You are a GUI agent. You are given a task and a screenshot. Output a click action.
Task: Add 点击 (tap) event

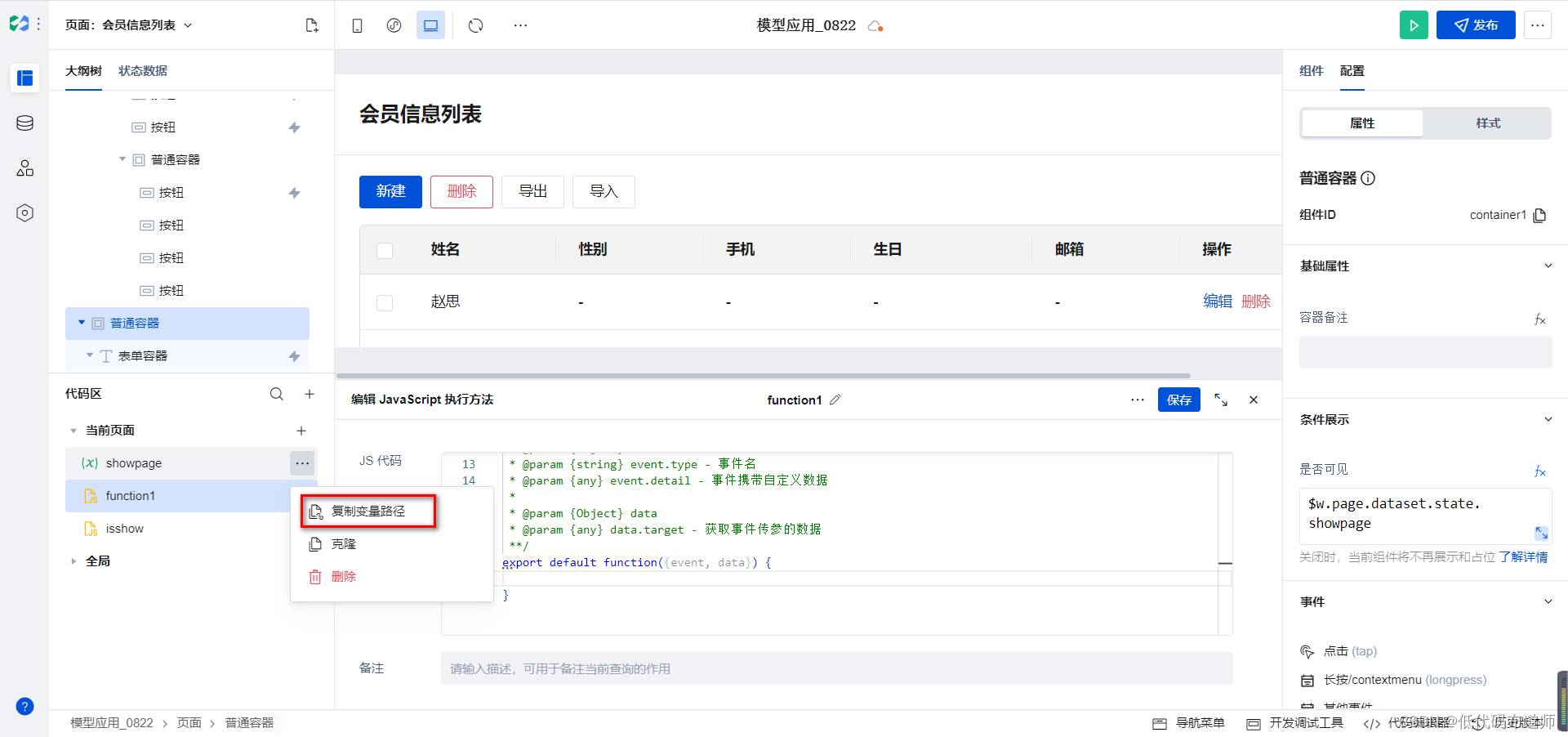(x=1349, y=651)
